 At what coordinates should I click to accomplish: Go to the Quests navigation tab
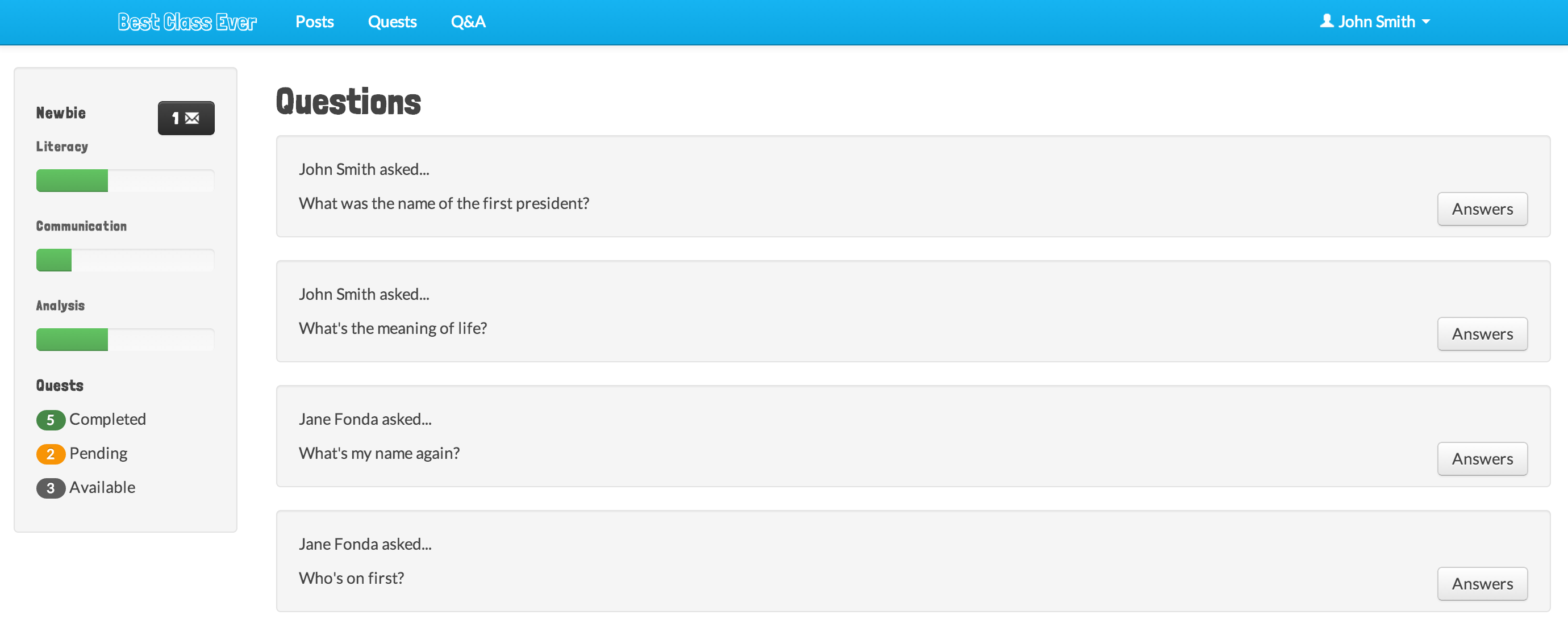click(x=392, y=22)
